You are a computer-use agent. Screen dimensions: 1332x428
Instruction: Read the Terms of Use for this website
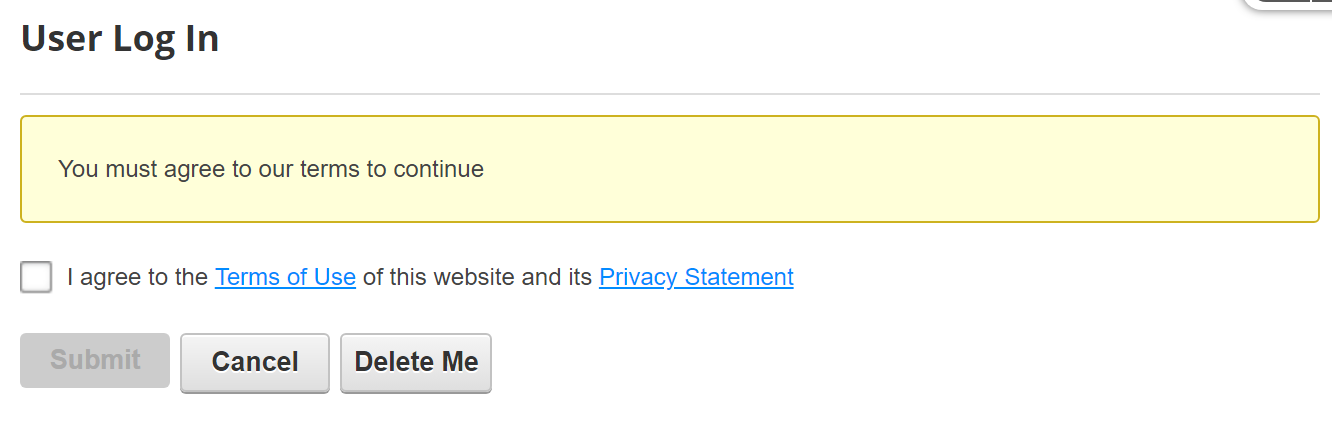point(285,277)
